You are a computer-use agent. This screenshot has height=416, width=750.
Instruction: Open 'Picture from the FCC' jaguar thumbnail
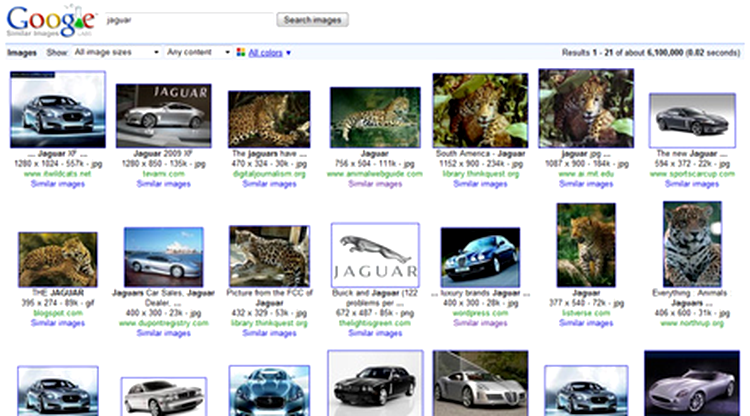pyautogui.click(x=269, y=256)
